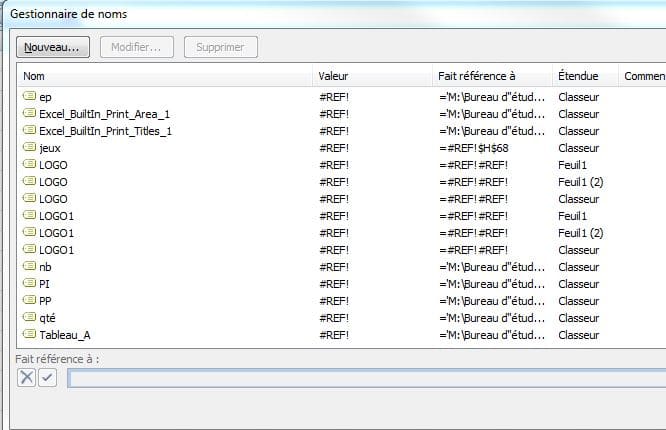Click into the Fait référence à input field
Viewport: 666px width, 430px height.
pos(367,378)
